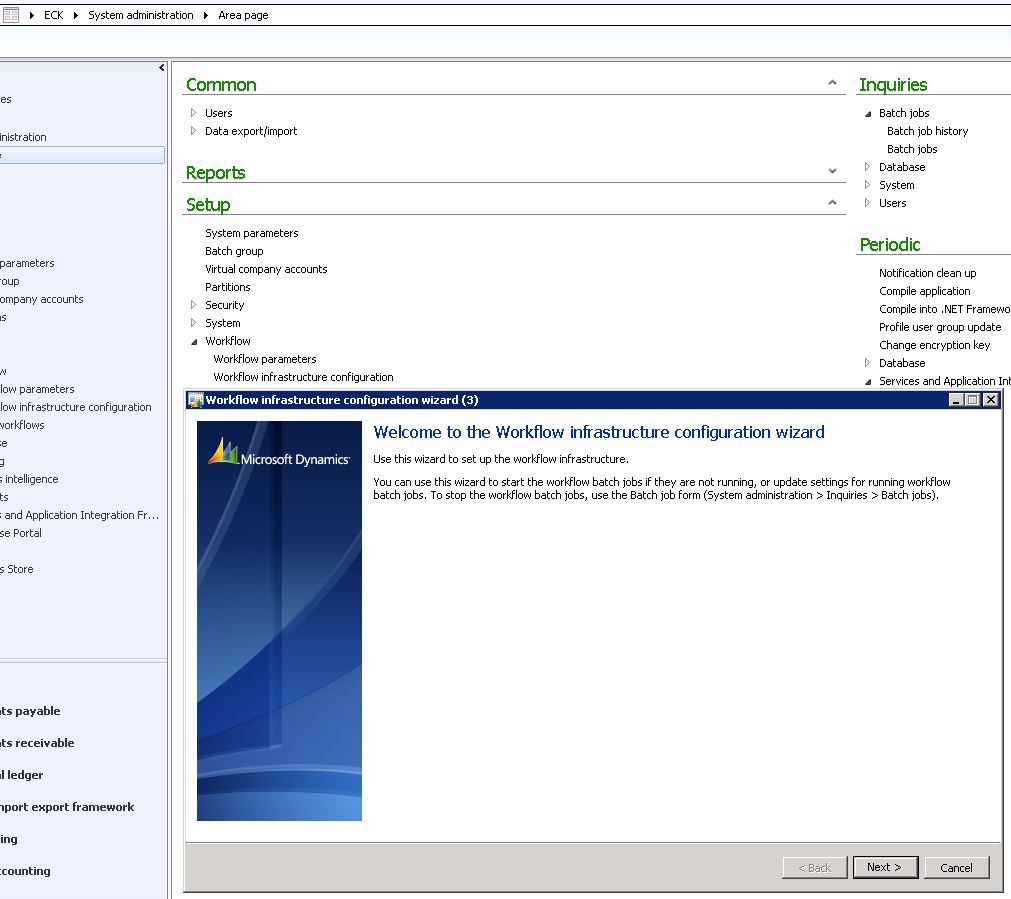1011x899 pixels.
Task: Cancel the Workflow infrastructure configuration wizard
Action: [956, 867]
